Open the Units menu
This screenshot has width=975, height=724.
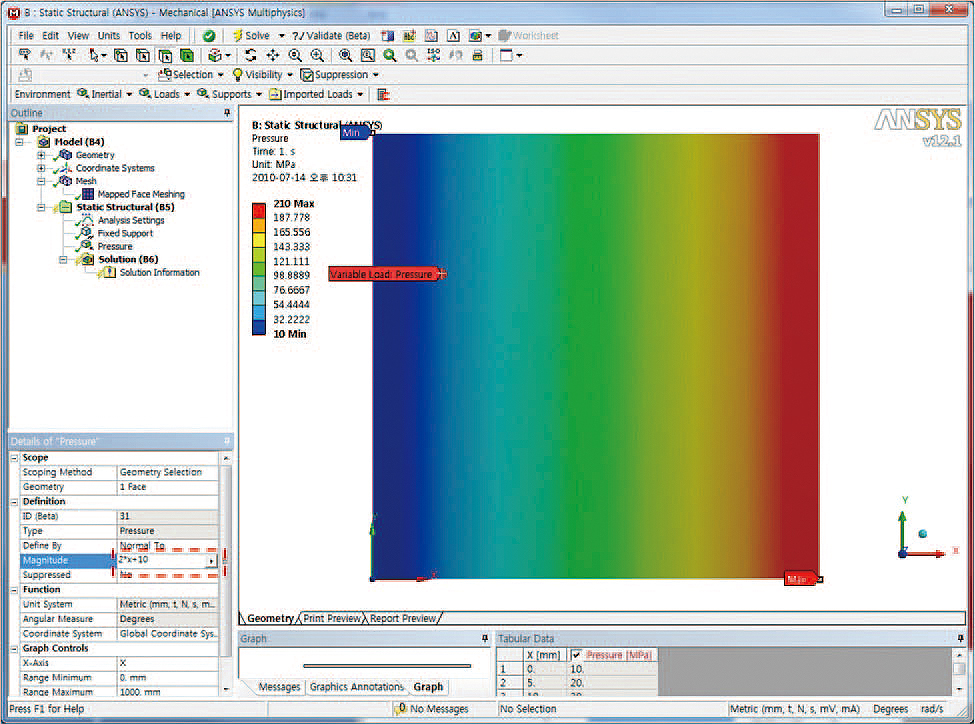tap(108, 35)
